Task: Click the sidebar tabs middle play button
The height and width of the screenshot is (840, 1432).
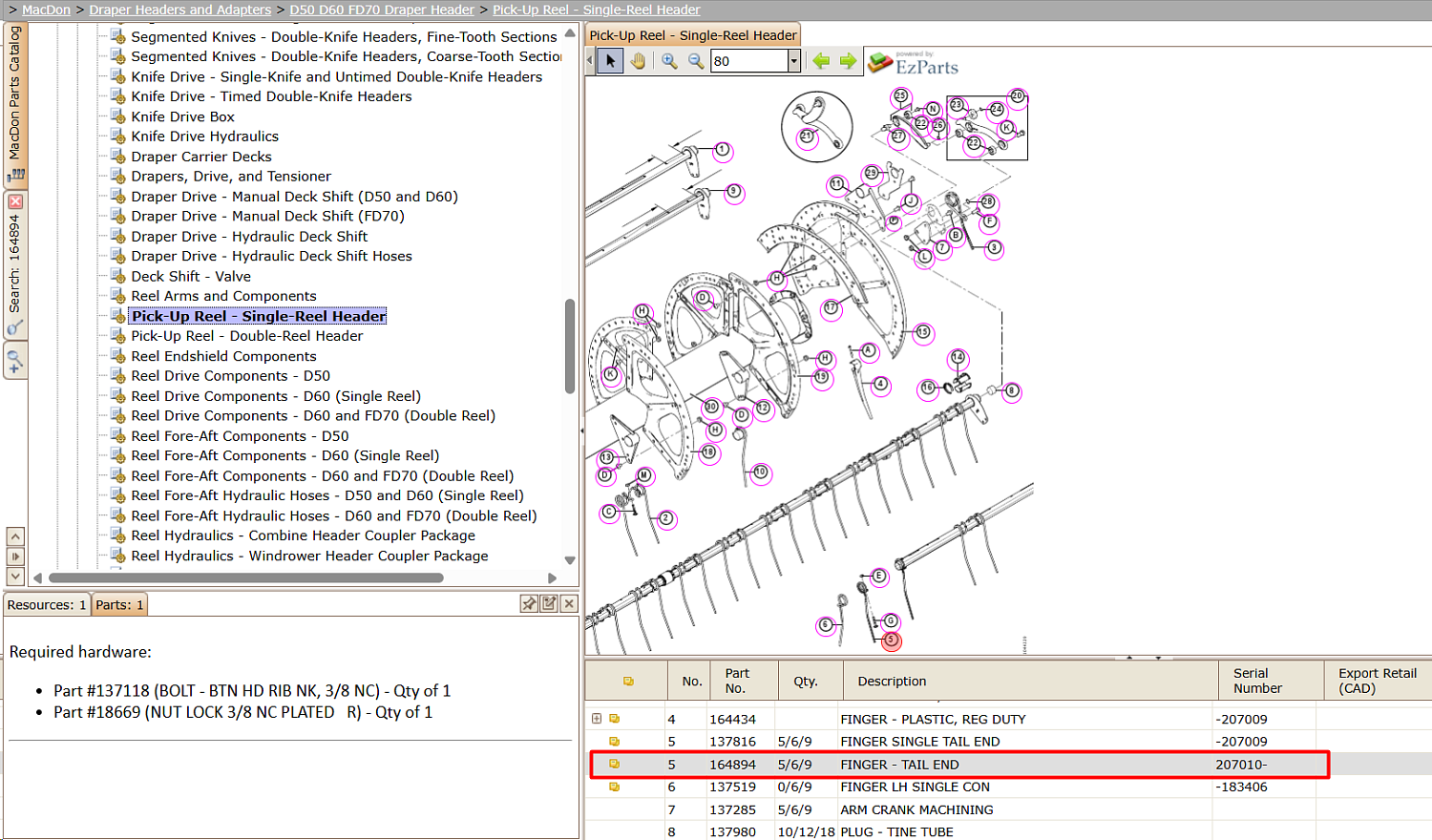Action: 15,556
